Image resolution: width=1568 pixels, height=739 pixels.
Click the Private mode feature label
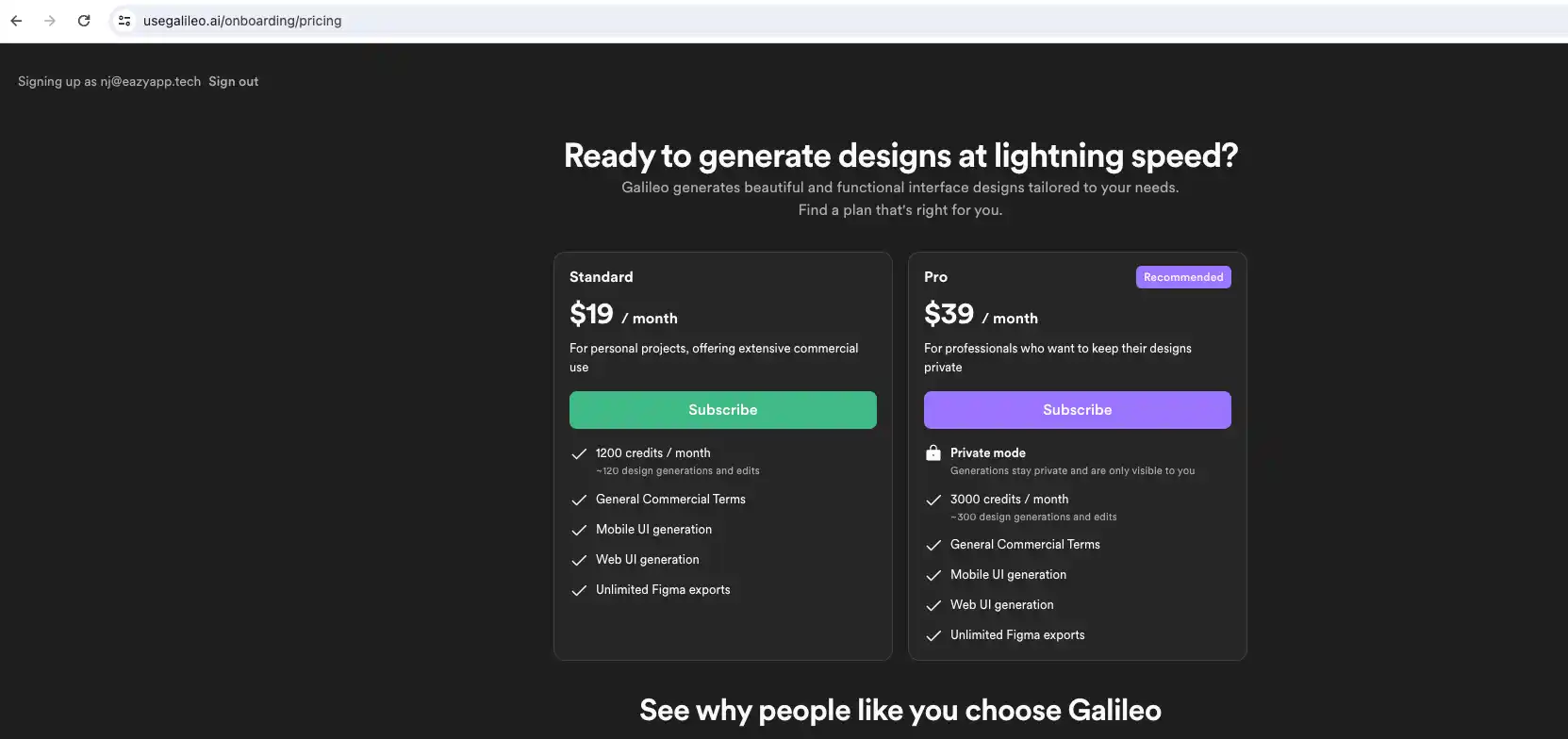[987, 453]
